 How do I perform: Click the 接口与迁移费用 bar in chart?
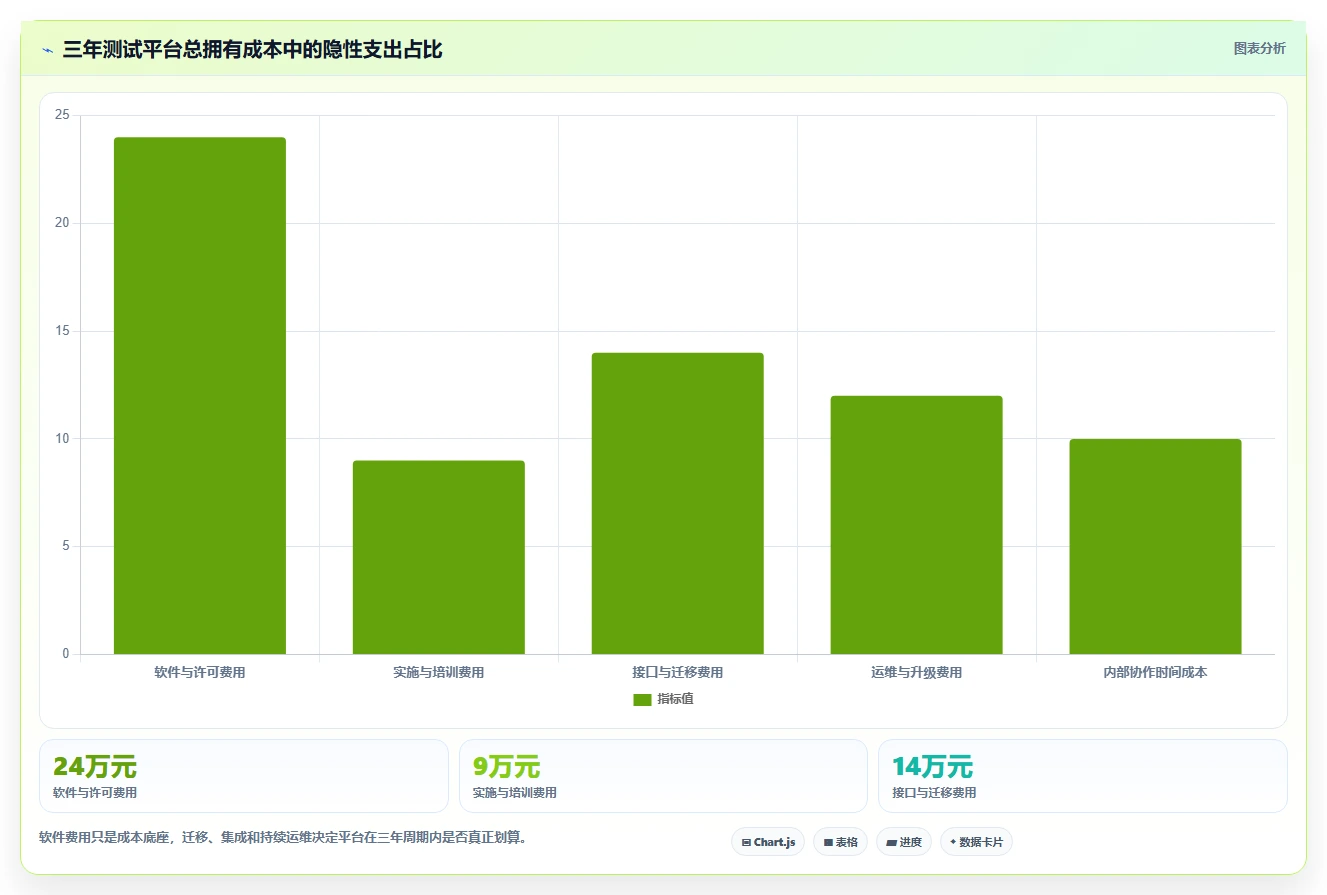[677, 503]
